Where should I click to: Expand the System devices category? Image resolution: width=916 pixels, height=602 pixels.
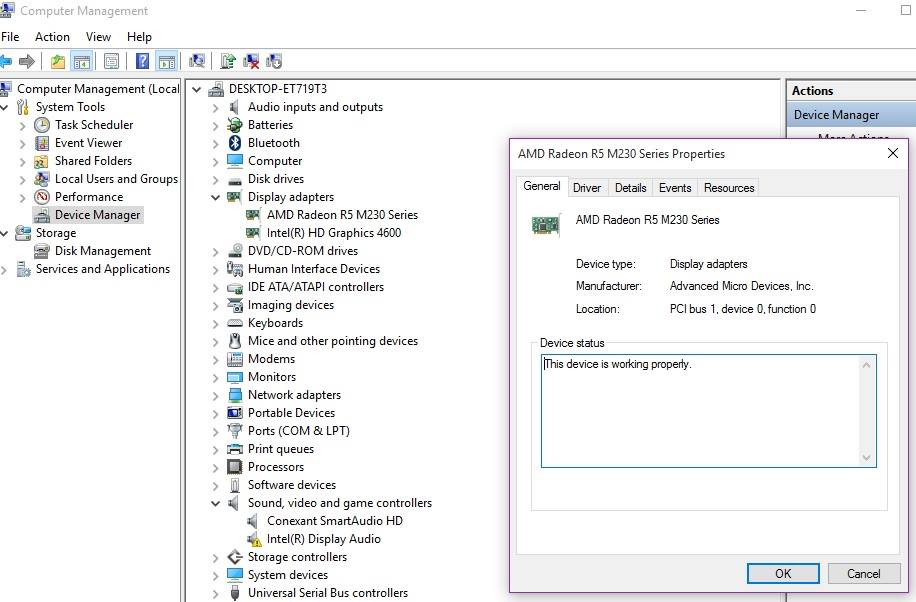click(216, 576)
